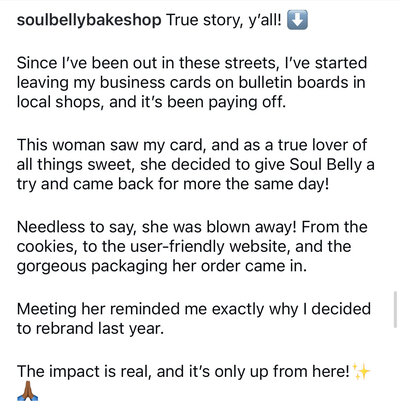Image resolution: width=400 pixels, height=409 pixels.
Task: Click the line "leaving my business cards on bulletin boards"
Action: coord(191,83)
